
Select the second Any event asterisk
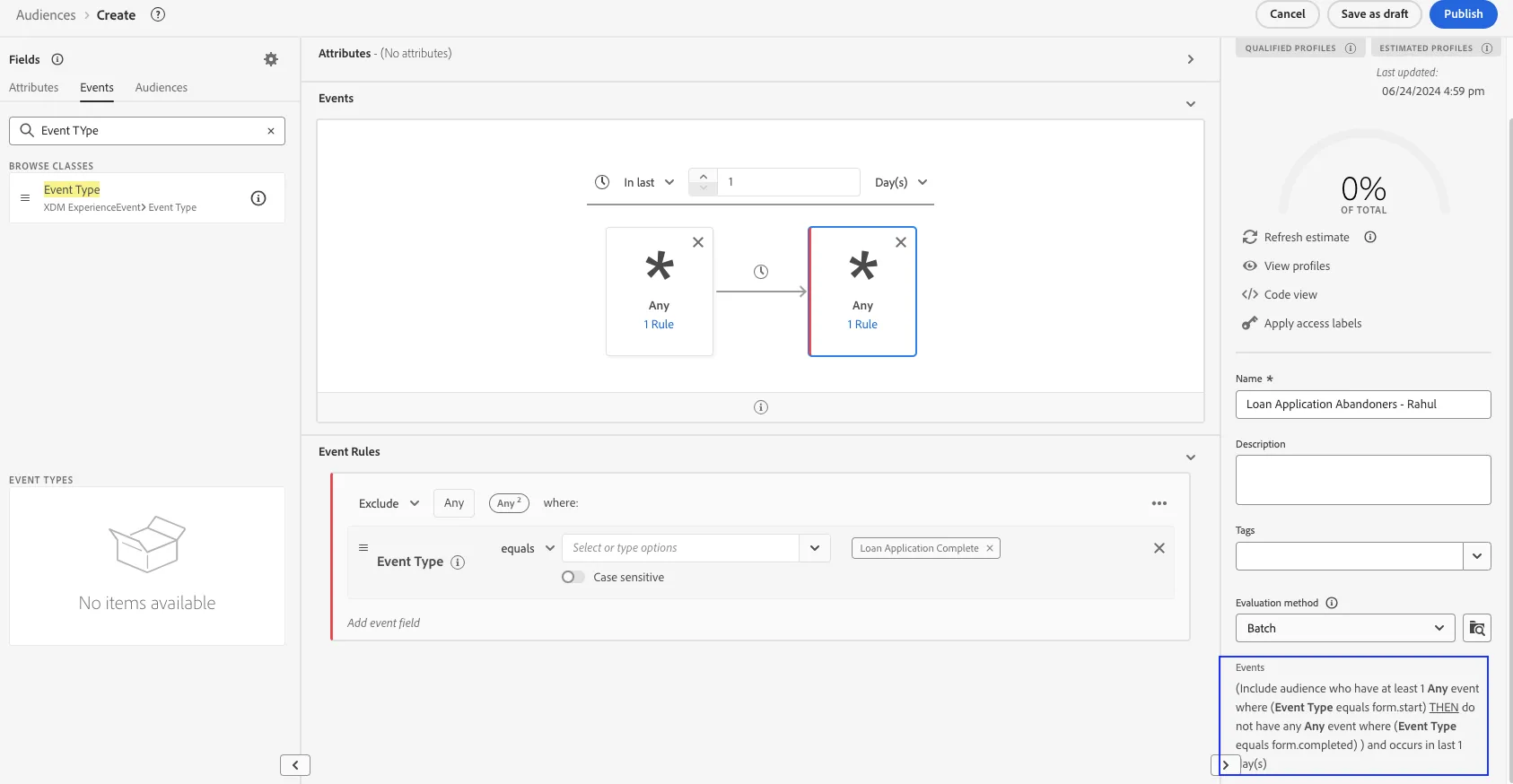(x=863, y=266)
